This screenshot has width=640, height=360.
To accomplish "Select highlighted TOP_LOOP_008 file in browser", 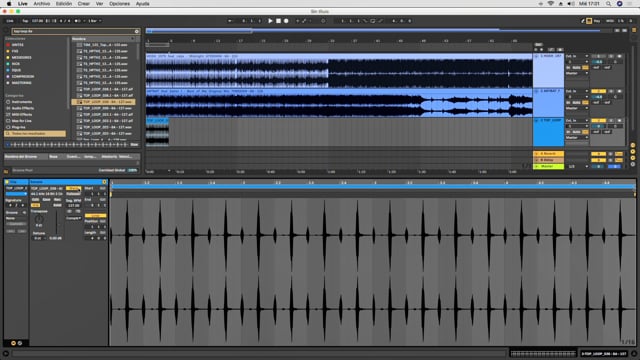I will (103, 102).
